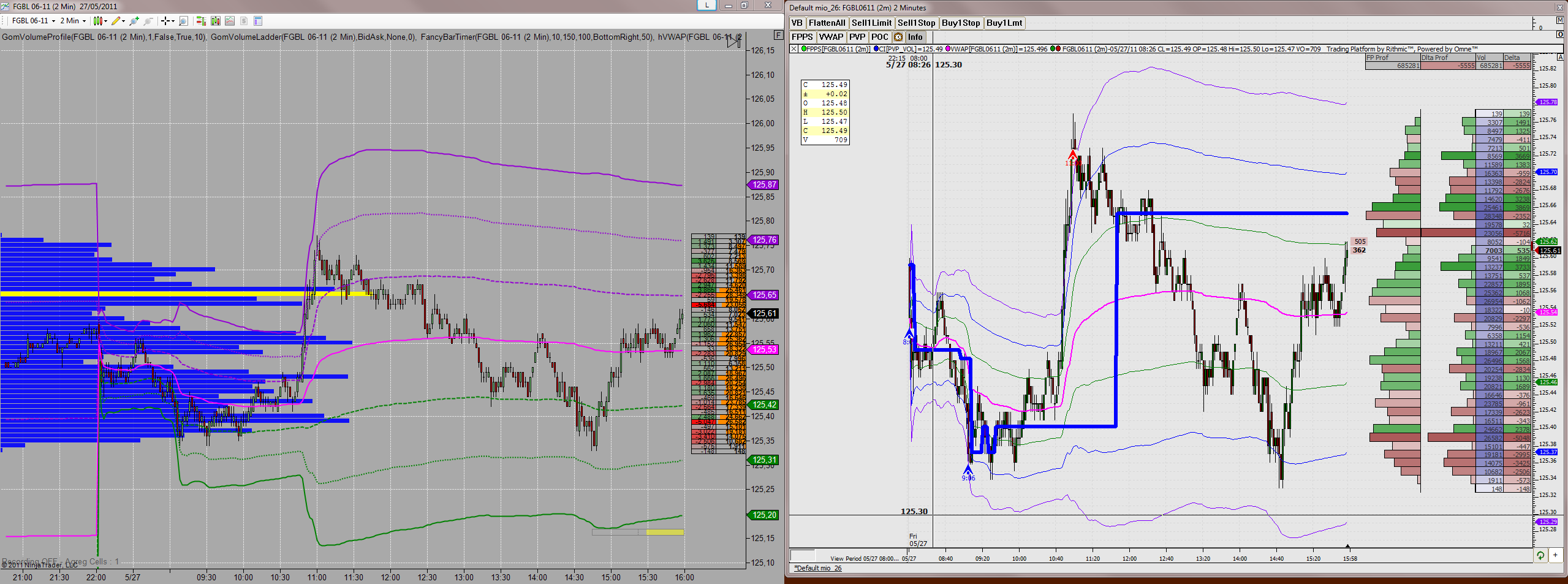Screen dimensions: 1568x584
Task: Click the greyed zoom out magnifier icon
Action: (x=148, y=21)
